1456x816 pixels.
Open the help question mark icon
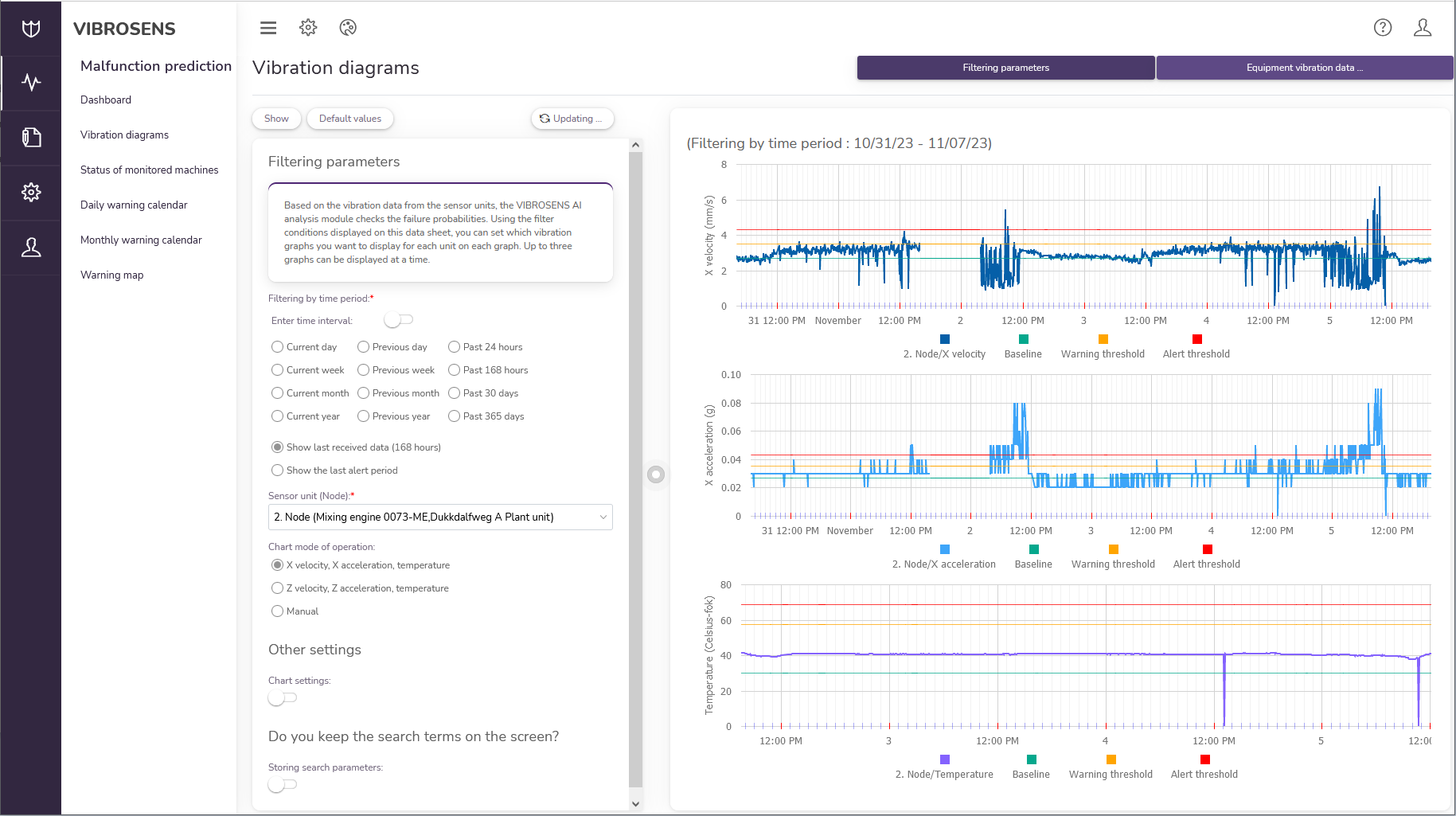1383,28
